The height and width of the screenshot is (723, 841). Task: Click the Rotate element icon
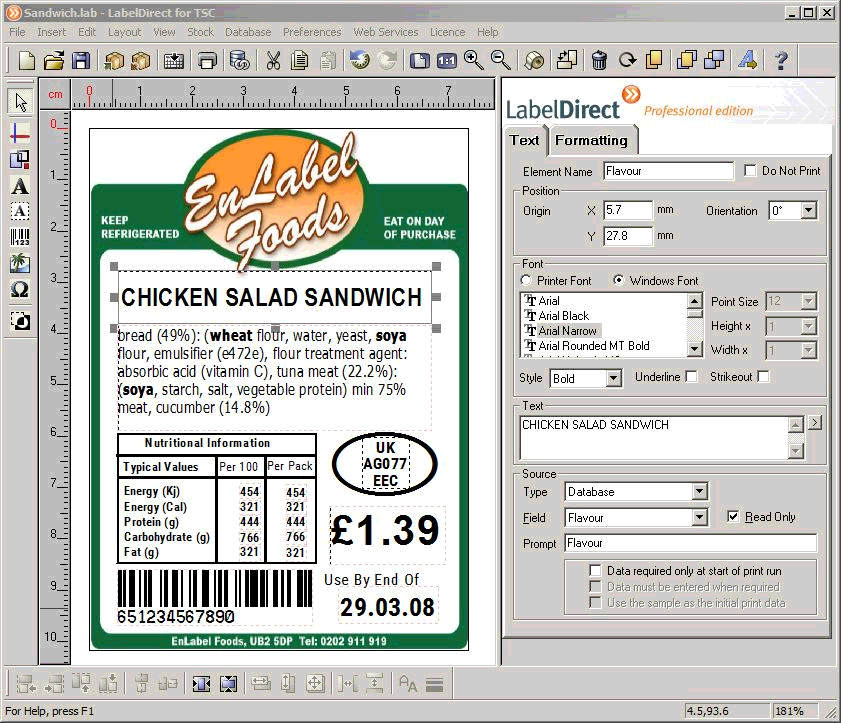click(627, 60)
